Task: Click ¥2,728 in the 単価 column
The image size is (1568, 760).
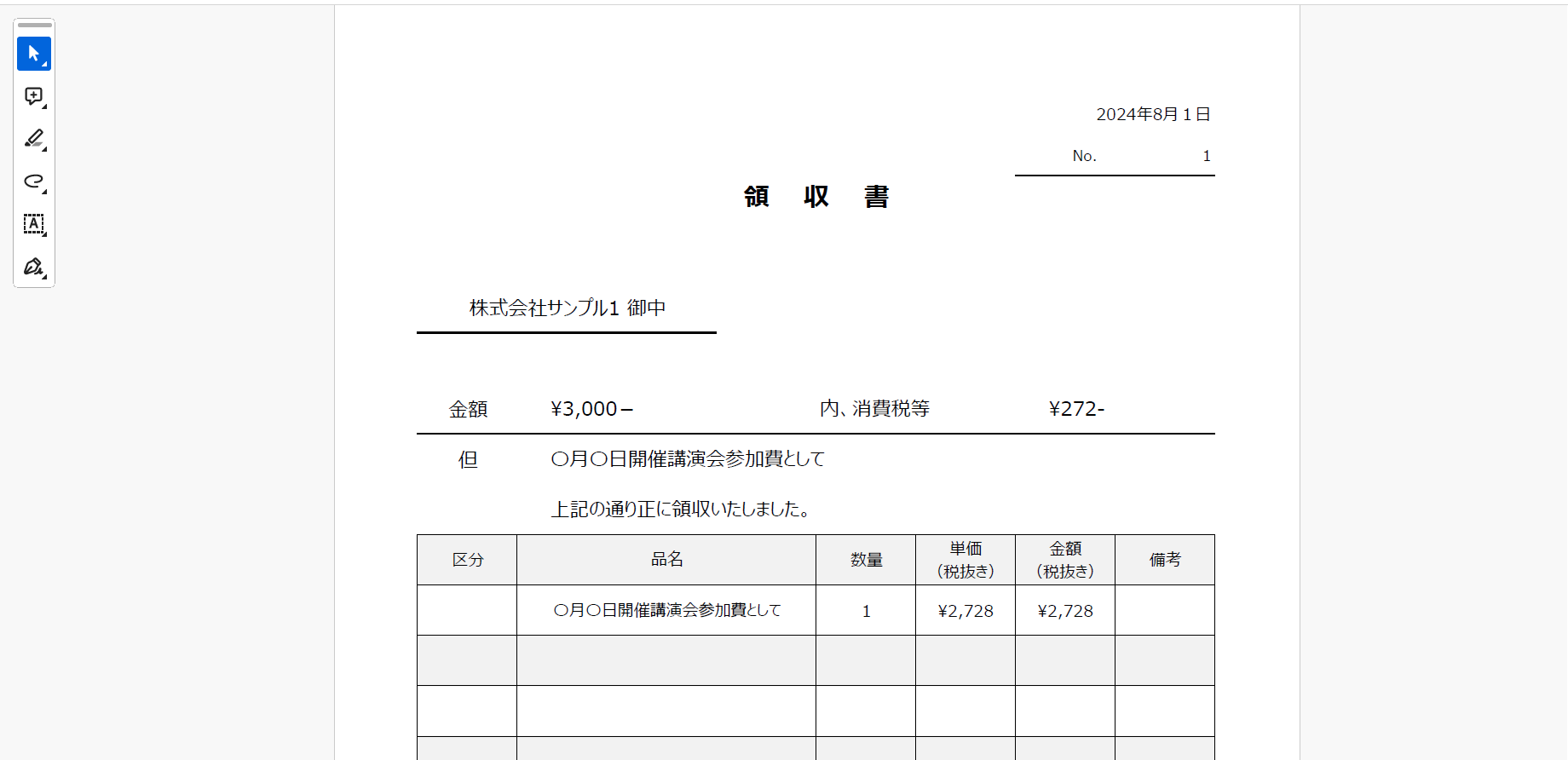Action: [966, 610]
